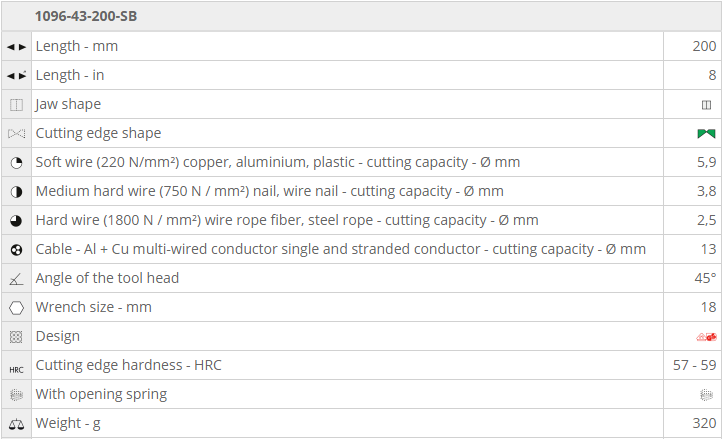
Task: Click the Jaw shape row icon
Action: [x=16, y=105]
